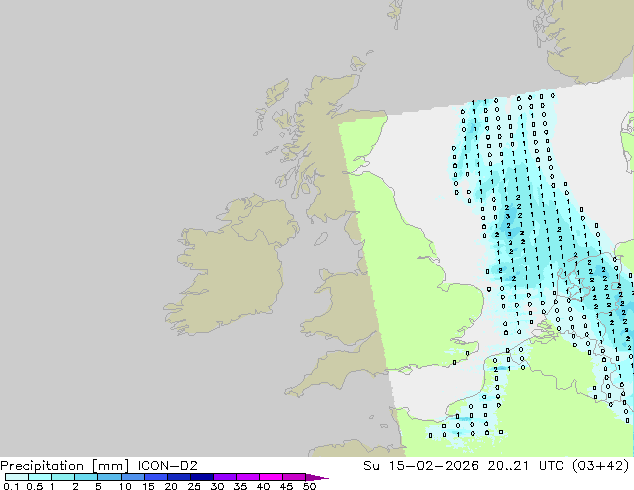Click the 2–5 mm legend swatch

(86, 477)
